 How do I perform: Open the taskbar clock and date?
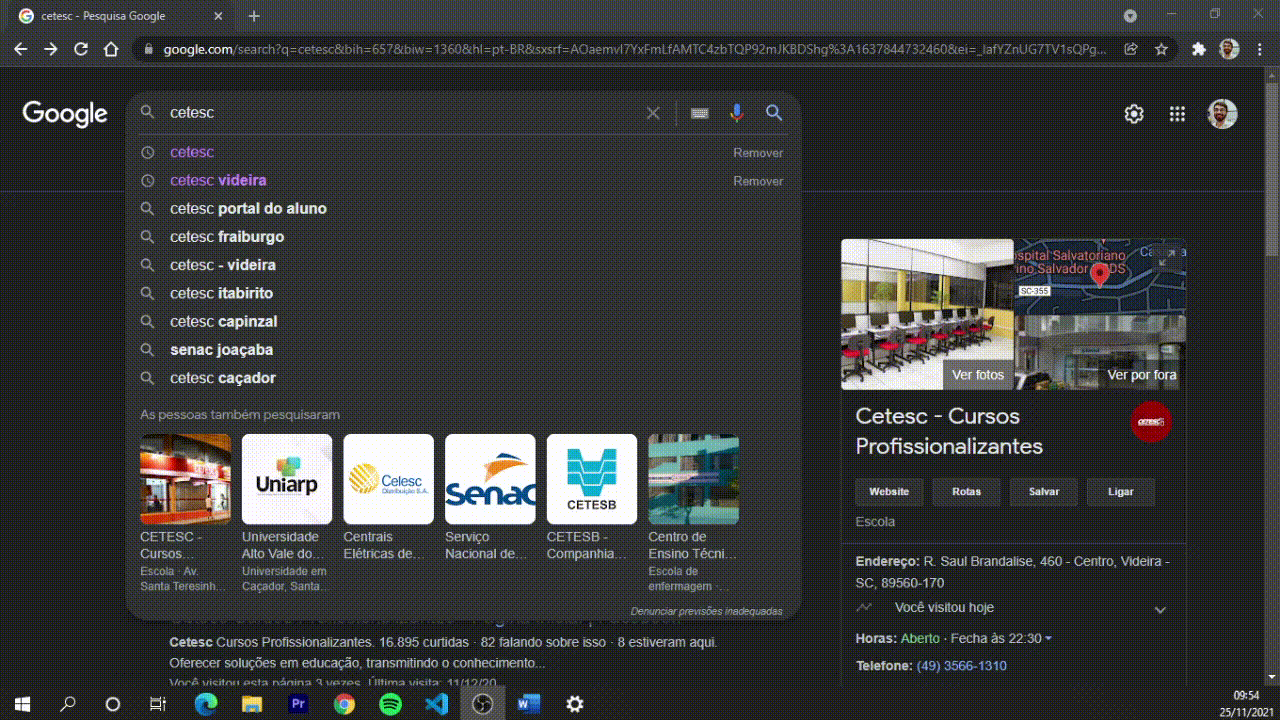(x=1246, y=704)
